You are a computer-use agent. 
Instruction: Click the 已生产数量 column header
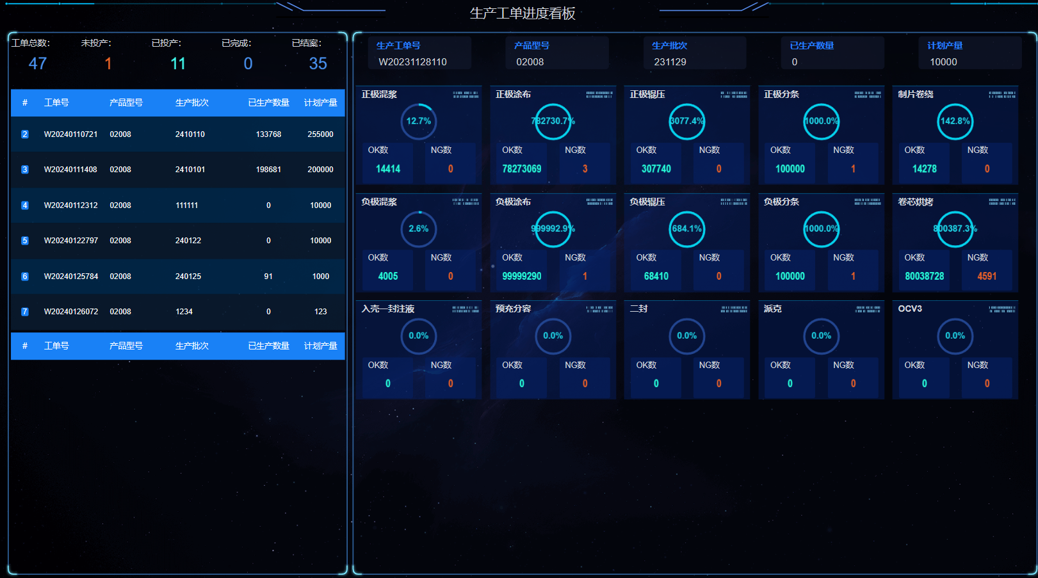(268, 103)
